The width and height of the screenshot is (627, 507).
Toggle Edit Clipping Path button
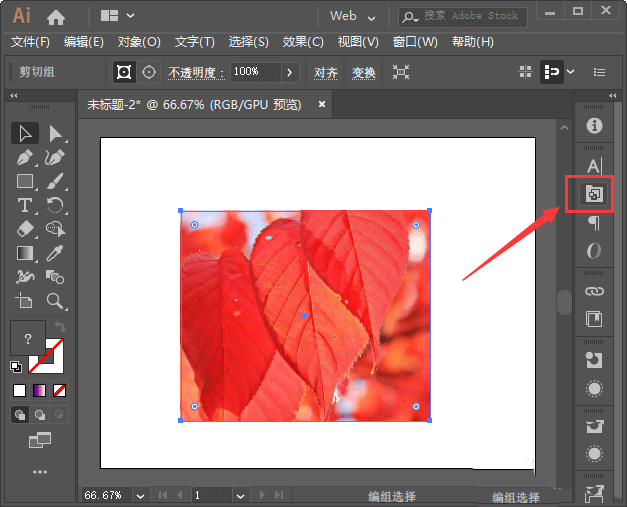tap(124, 72)
